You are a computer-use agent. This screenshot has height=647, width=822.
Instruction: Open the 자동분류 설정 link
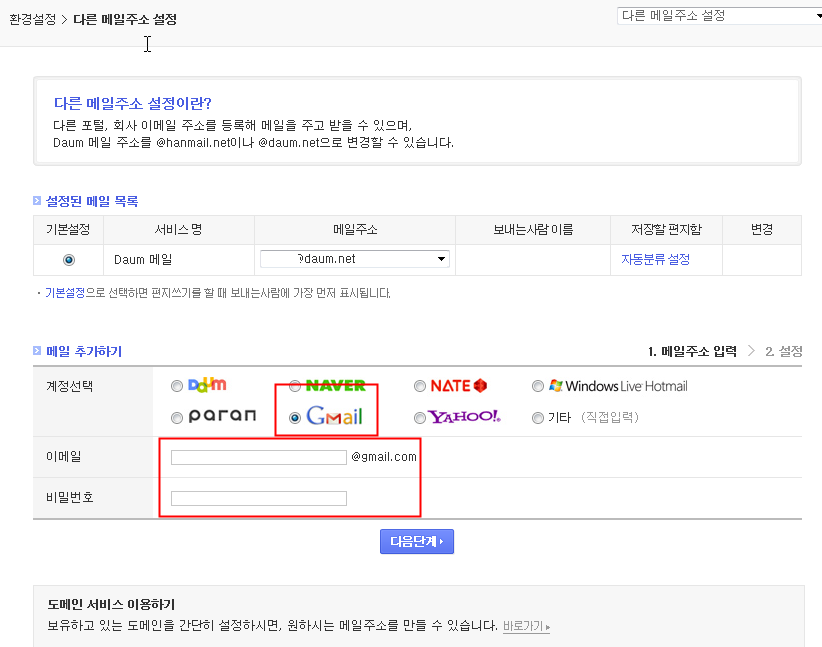[x=655, y=260]
